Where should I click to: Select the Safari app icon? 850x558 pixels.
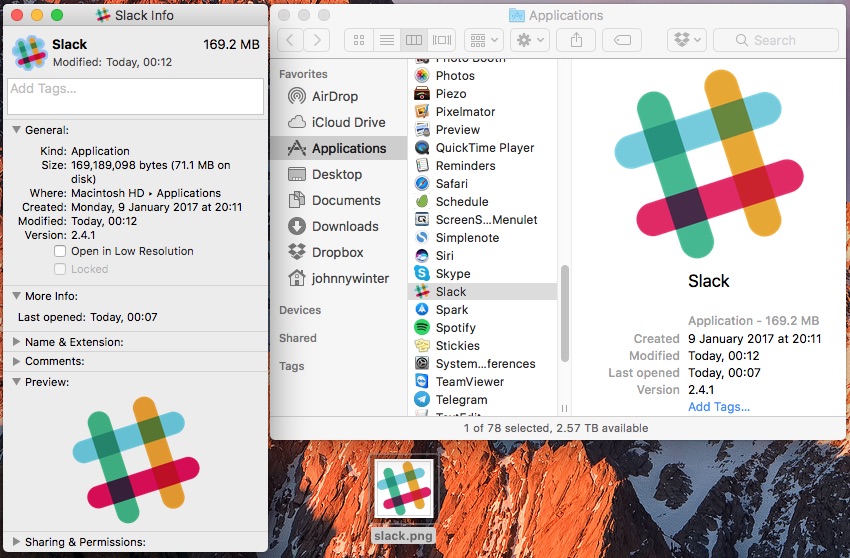point(422,183)
